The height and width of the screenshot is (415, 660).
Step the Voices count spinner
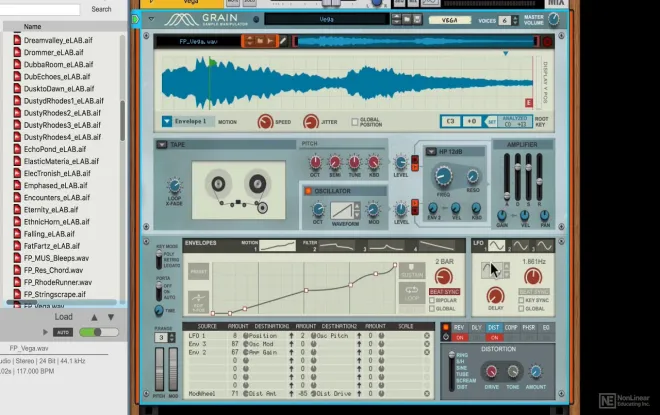tap(515, 20)
